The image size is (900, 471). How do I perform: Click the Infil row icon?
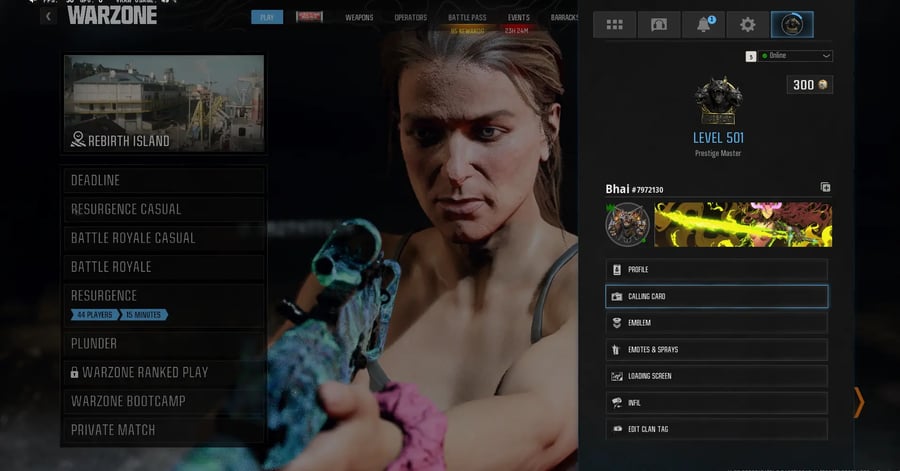coord(616,403)
